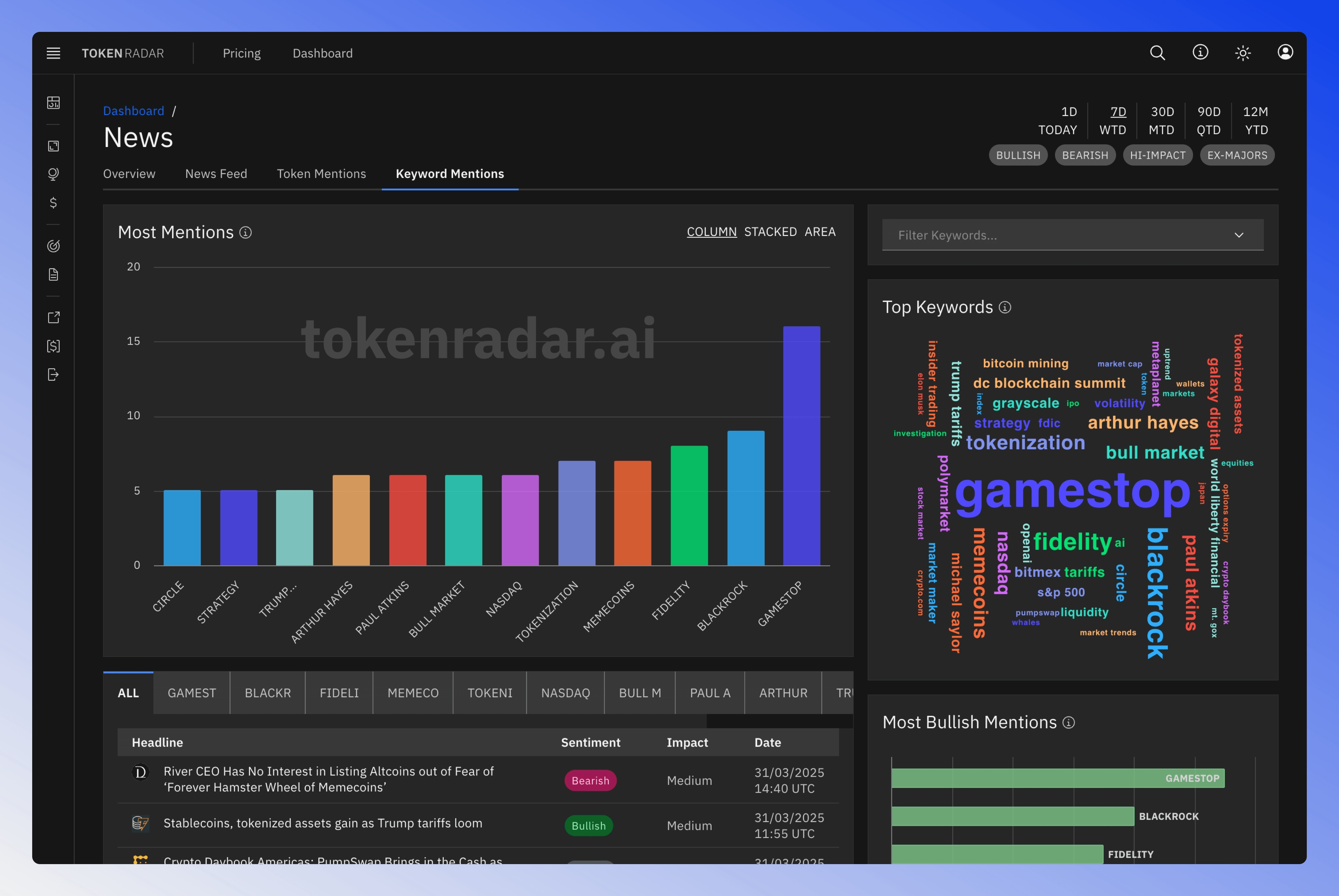This screenshot has height=896, width=1339.
Task: Open the sidebar dollar sign icon
Action: [x=53, y=203]
